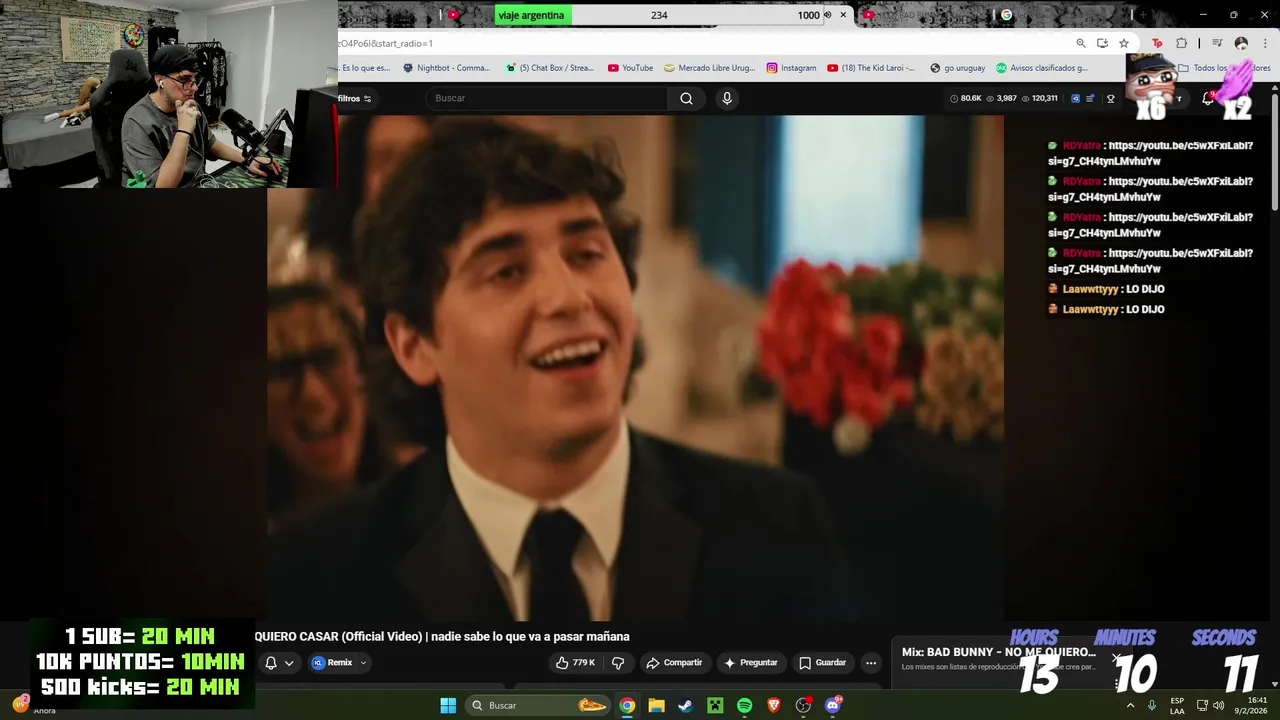The height and width of the screenshot is (720, 1280).
Task: Click taskbar Buscar search box
Action: click(540, 705)
